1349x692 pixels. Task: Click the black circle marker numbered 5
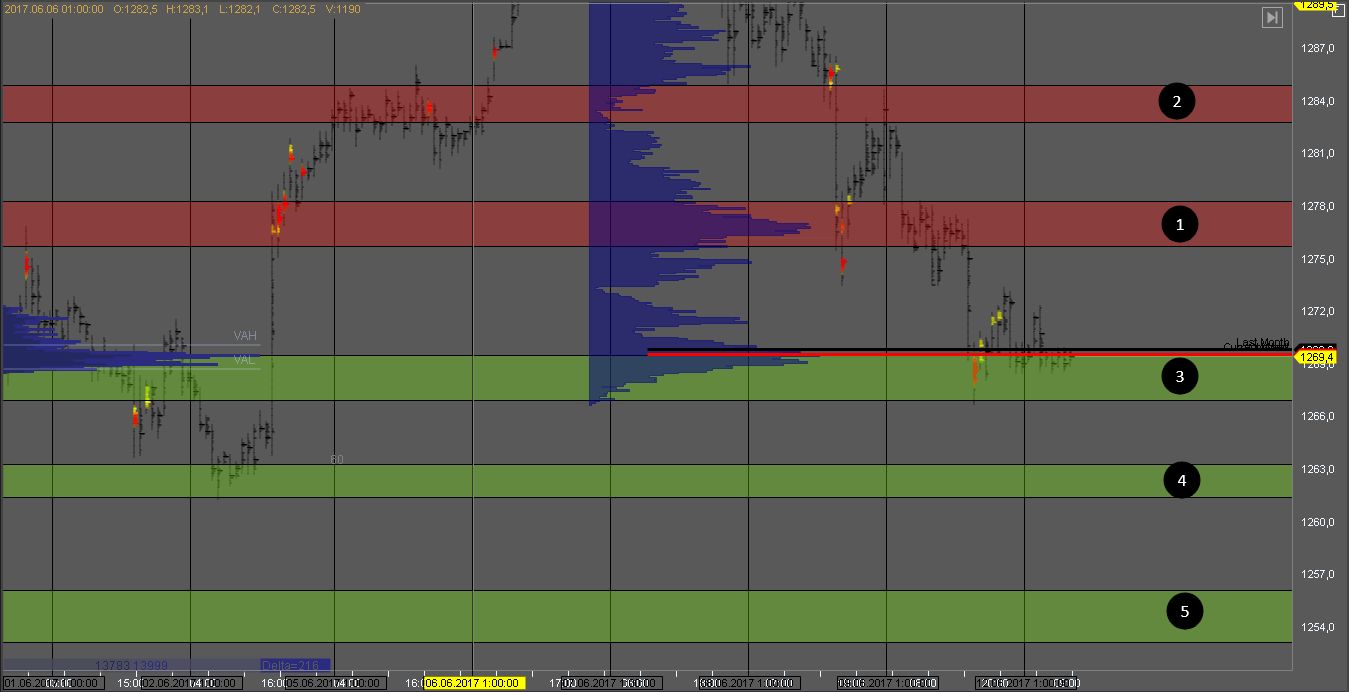pyautogui.click(x=1185, y=611)
